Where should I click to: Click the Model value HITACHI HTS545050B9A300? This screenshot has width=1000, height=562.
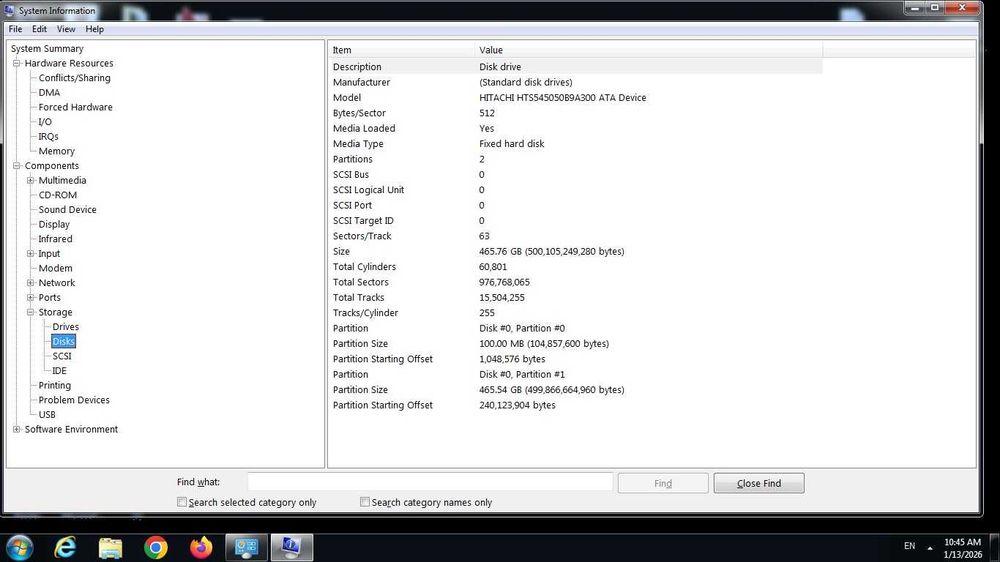point(562,98)
